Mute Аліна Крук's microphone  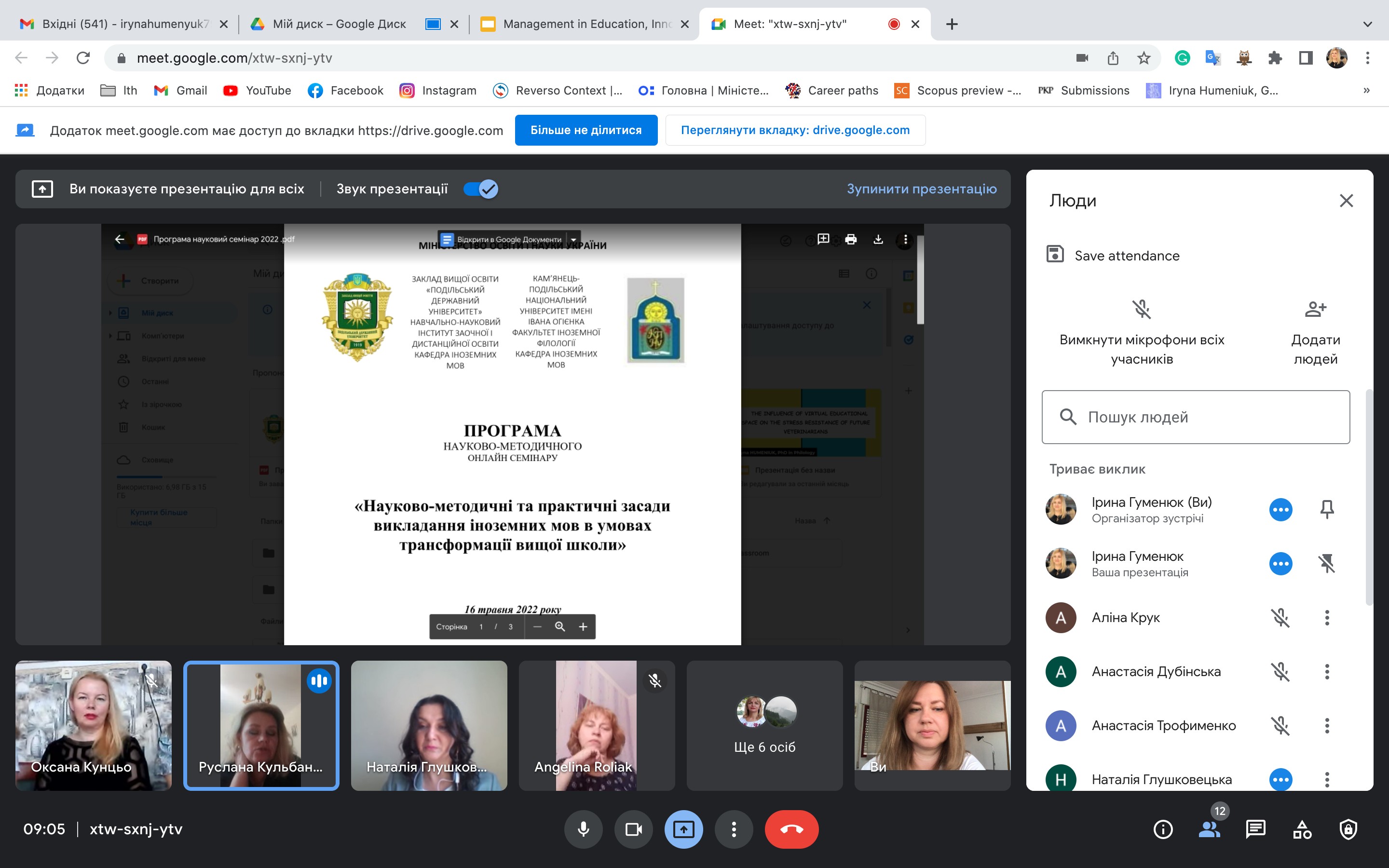[1280, 618]
